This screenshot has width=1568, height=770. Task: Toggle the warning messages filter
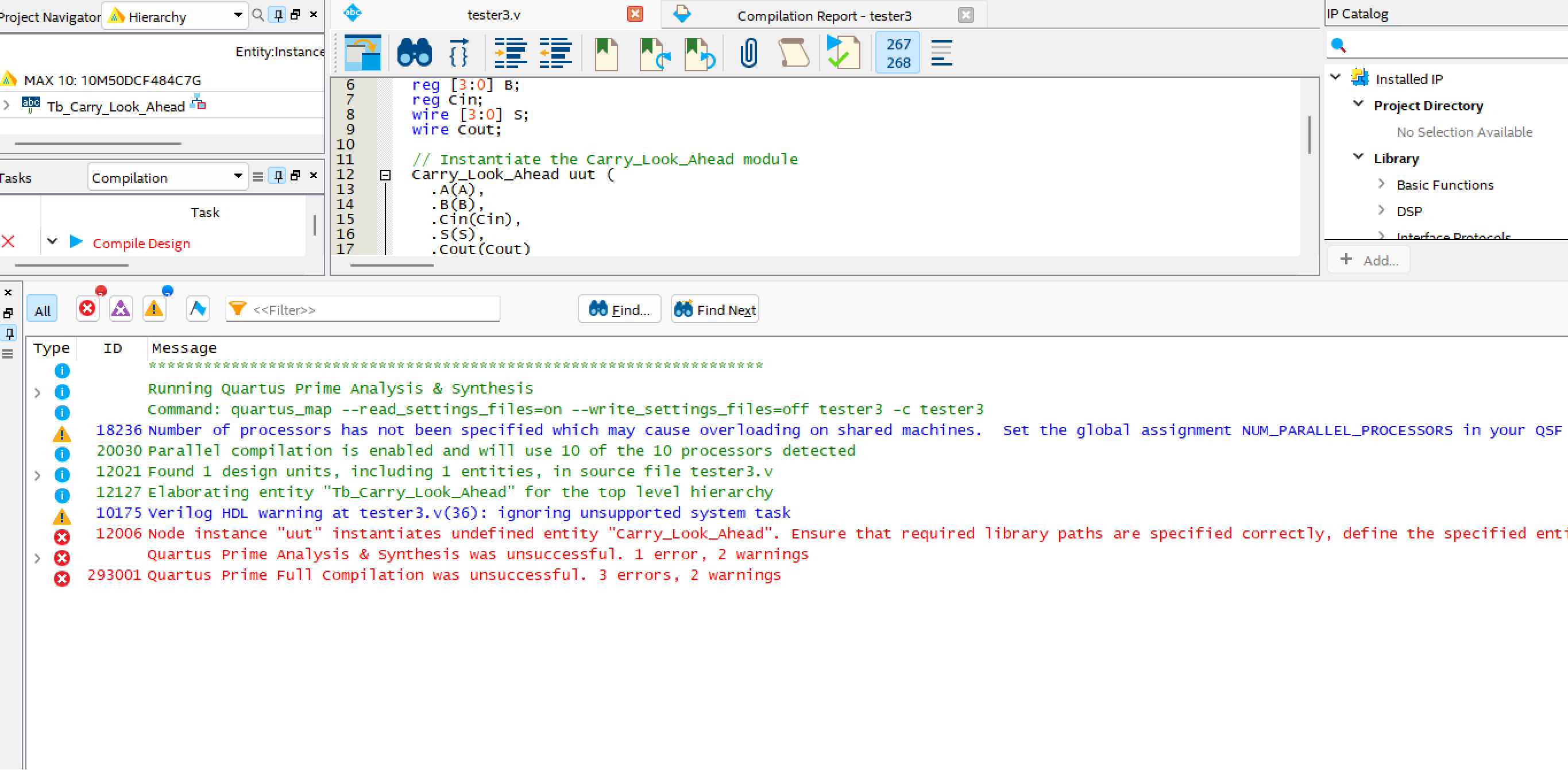pos(154,308)
